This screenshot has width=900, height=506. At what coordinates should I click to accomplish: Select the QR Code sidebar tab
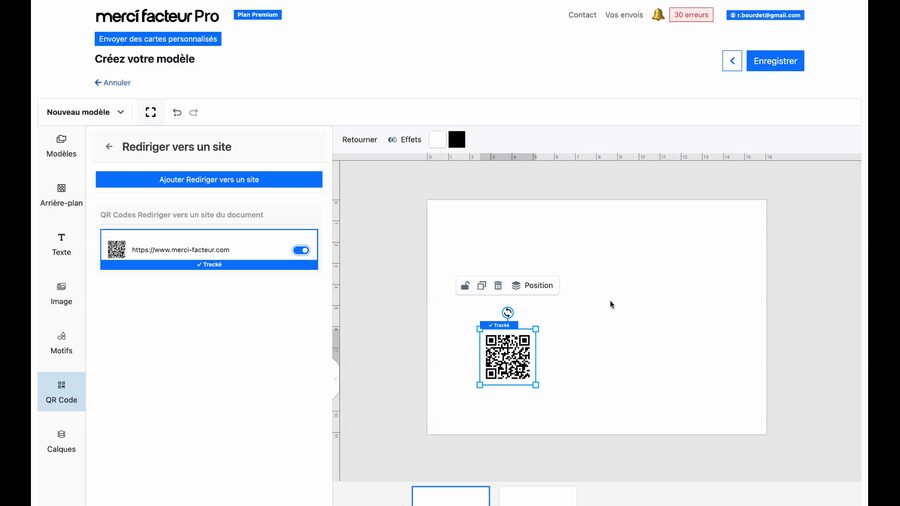pyautogui.click(x=61, y=392)
